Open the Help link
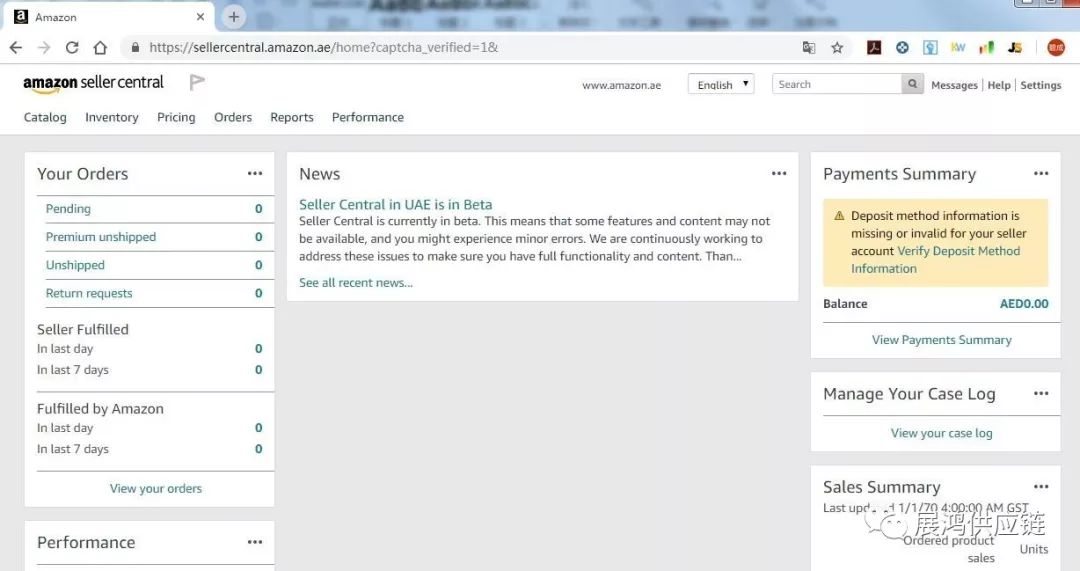Viewport: 1080px width, 571px height. point(999,85)
